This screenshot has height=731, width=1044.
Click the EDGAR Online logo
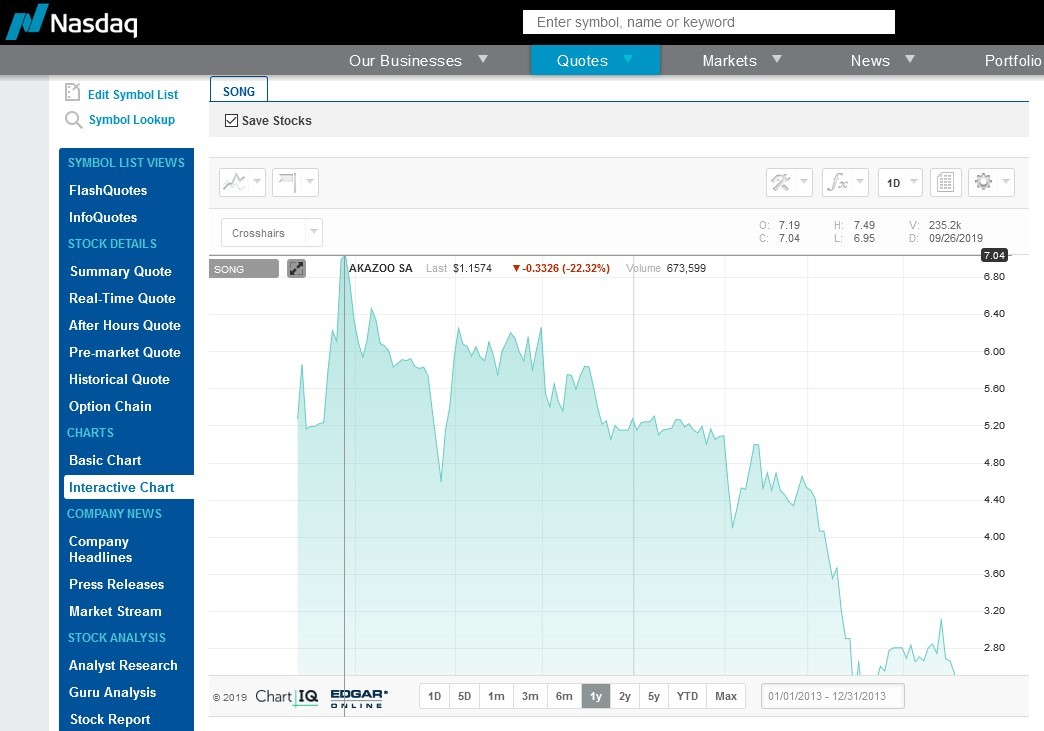[359, 698]
